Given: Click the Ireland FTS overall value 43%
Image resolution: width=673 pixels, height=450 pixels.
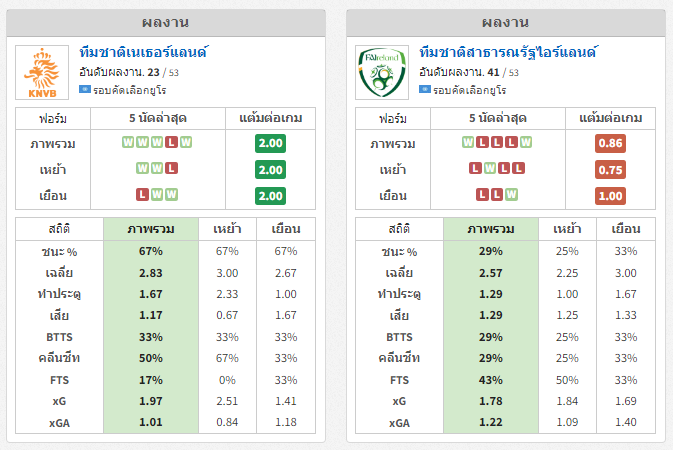Looking at the screenshot, I should [491, 380].
